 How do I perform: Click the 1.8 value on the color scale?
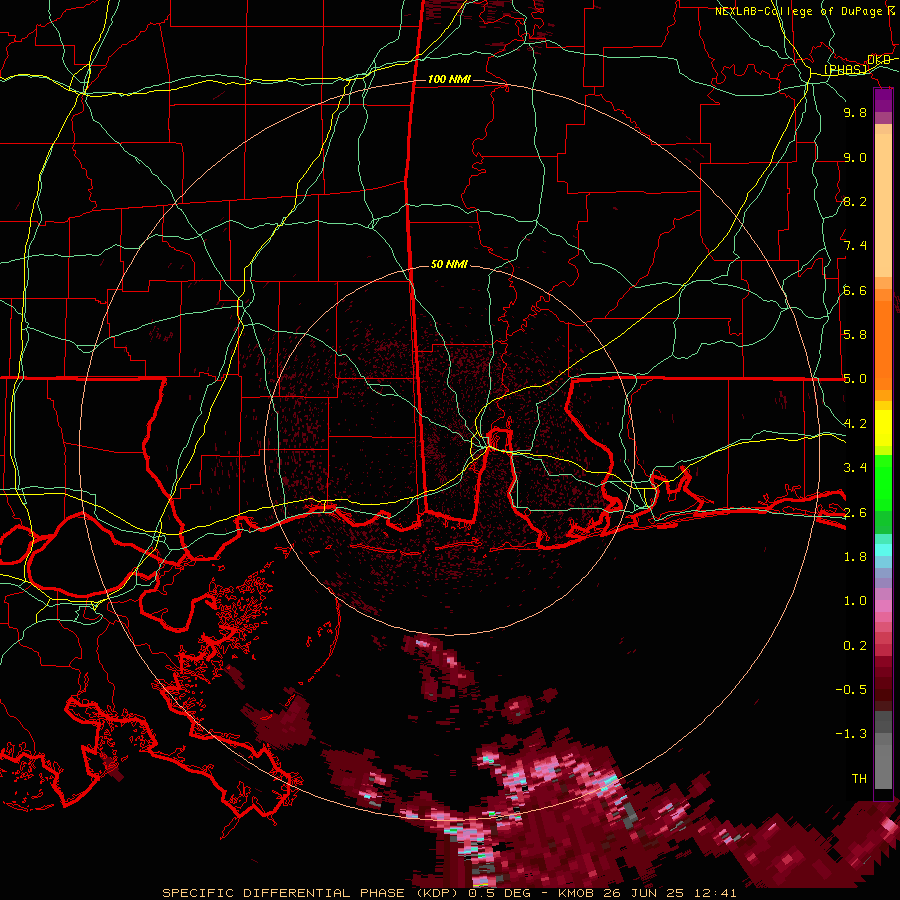pyautogui.click(x=855, y=557)
